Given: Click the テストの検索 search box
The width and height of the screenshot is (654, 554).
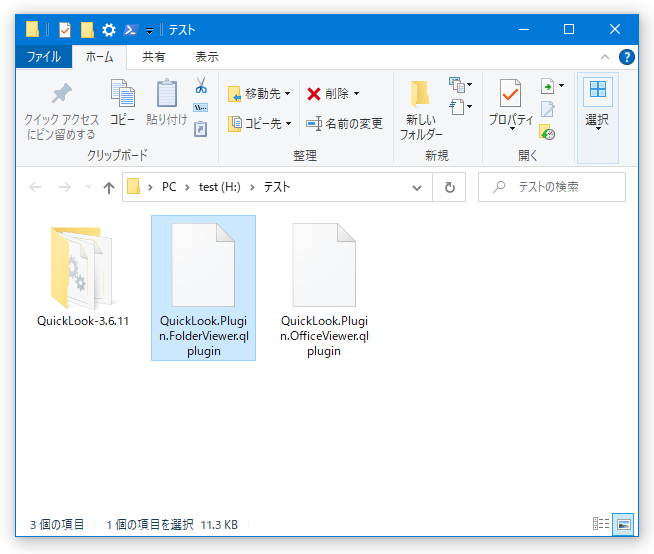Looking at the screenshot, I should (x=552, y=187).
